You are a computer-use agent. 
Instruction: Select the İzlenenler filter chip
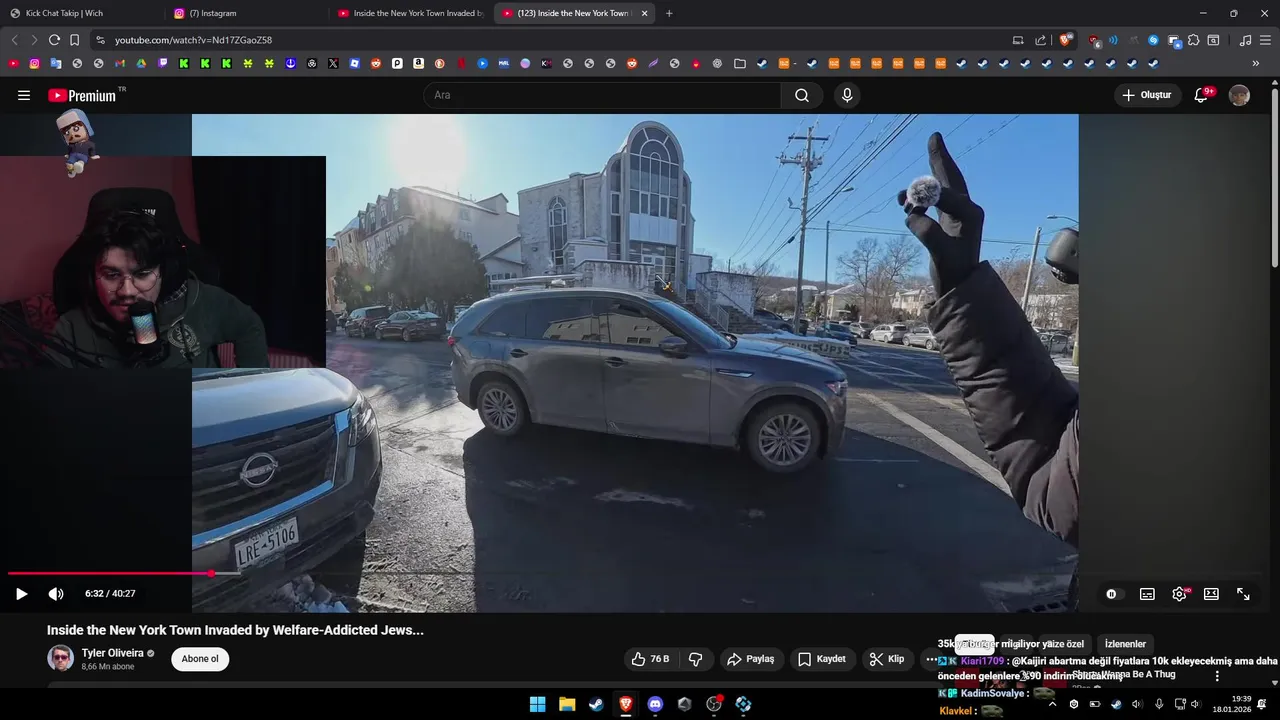pos(1125,644)
